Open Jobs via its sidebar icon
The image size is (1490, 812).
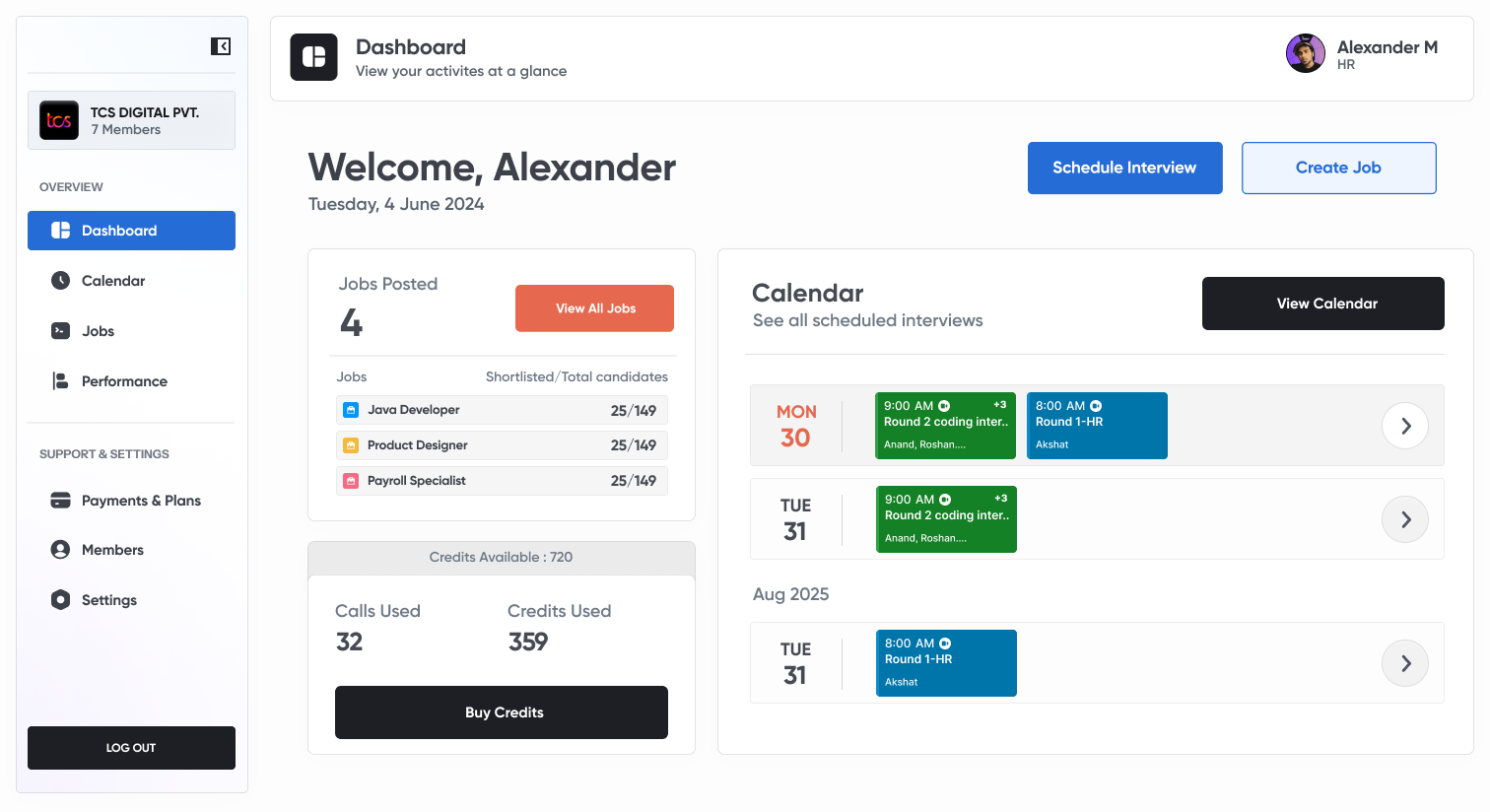(x=61, y=330)
